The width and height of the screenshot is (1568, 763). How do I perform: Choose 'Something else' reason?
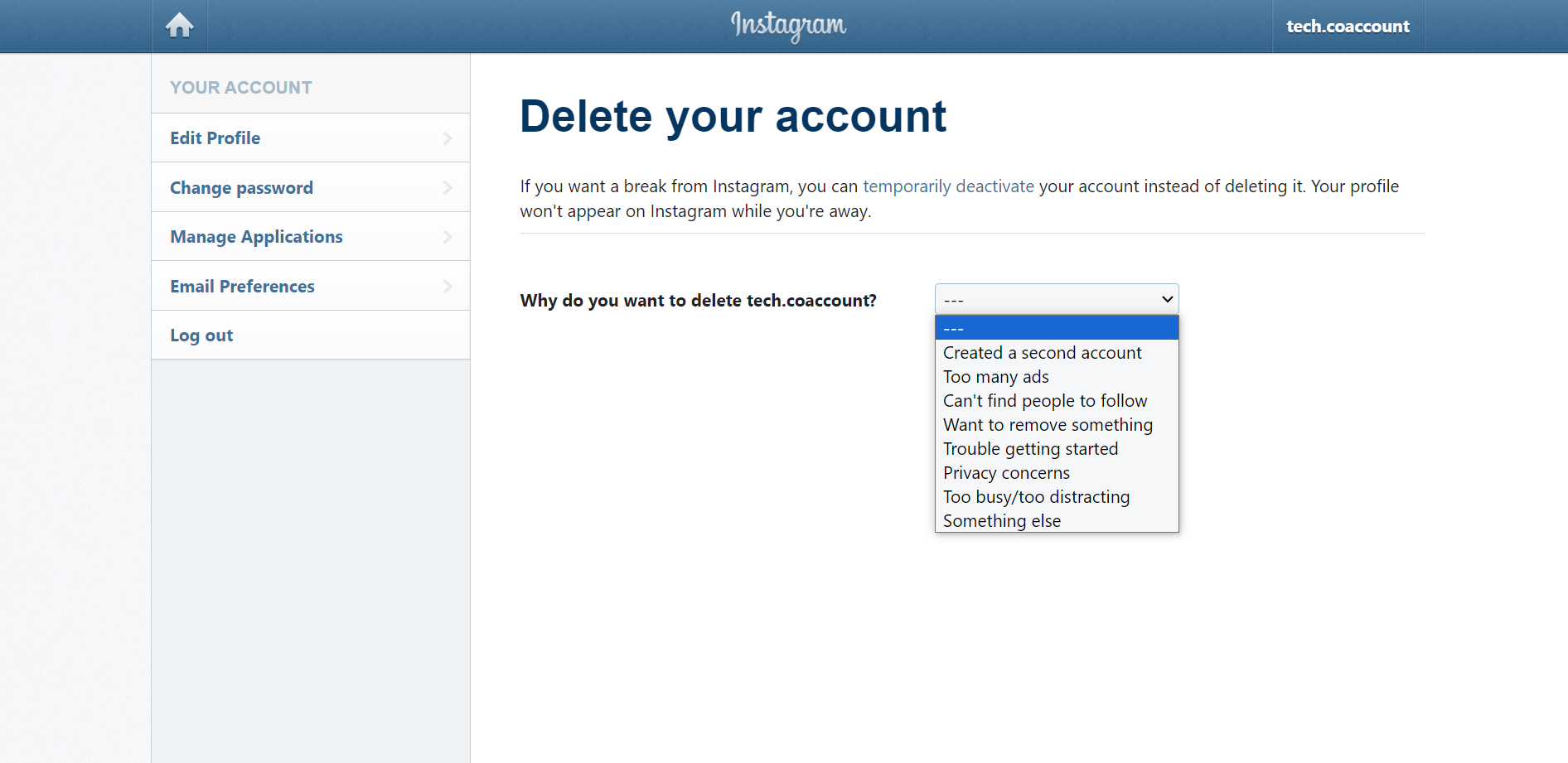click(x=1057, y=521)
